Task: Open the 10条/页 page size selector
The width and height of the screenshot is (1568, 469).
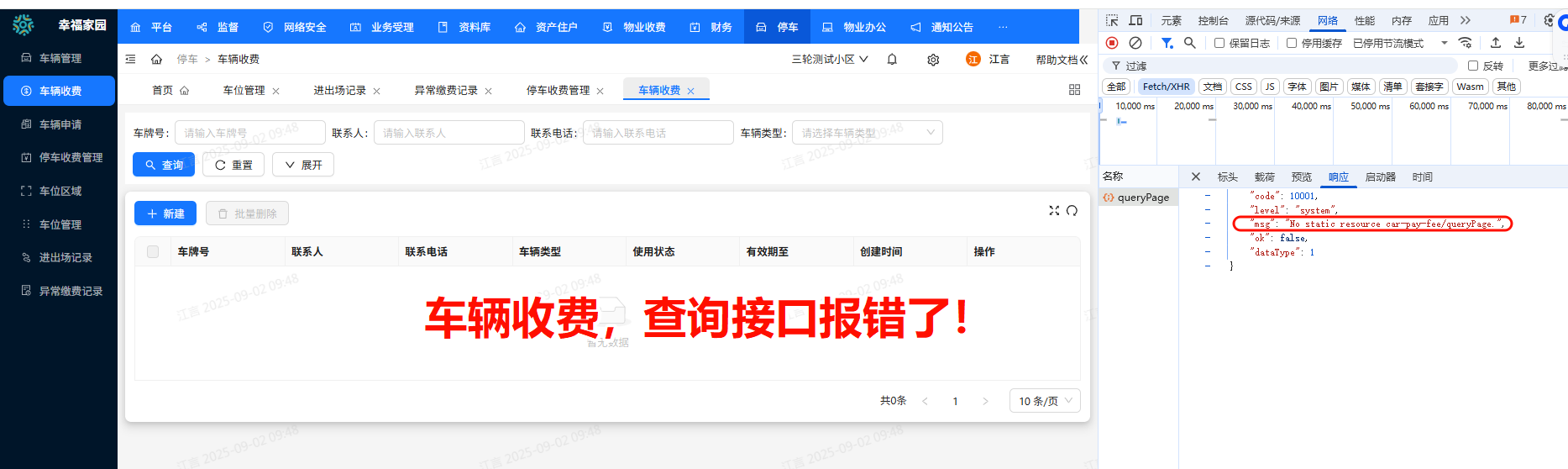Action: pyautogui.click(x=1045, y=401)
